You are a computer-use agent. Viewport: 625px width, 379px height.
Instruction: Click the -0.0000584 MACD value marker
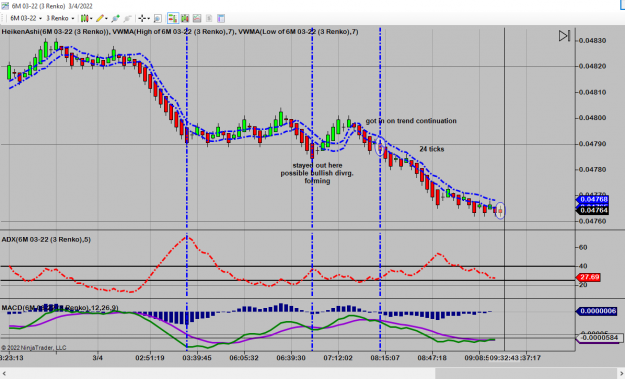click(599, 338)
